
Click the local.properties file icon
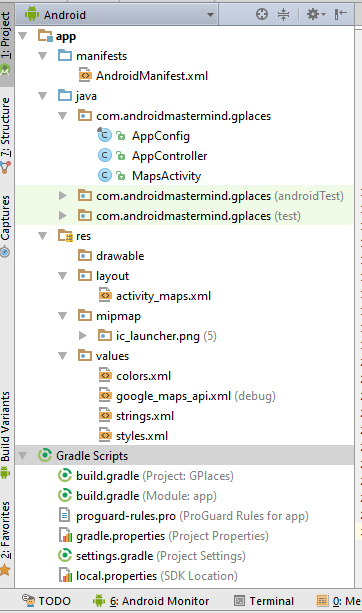pyautogui.click(x=66, y=575)
